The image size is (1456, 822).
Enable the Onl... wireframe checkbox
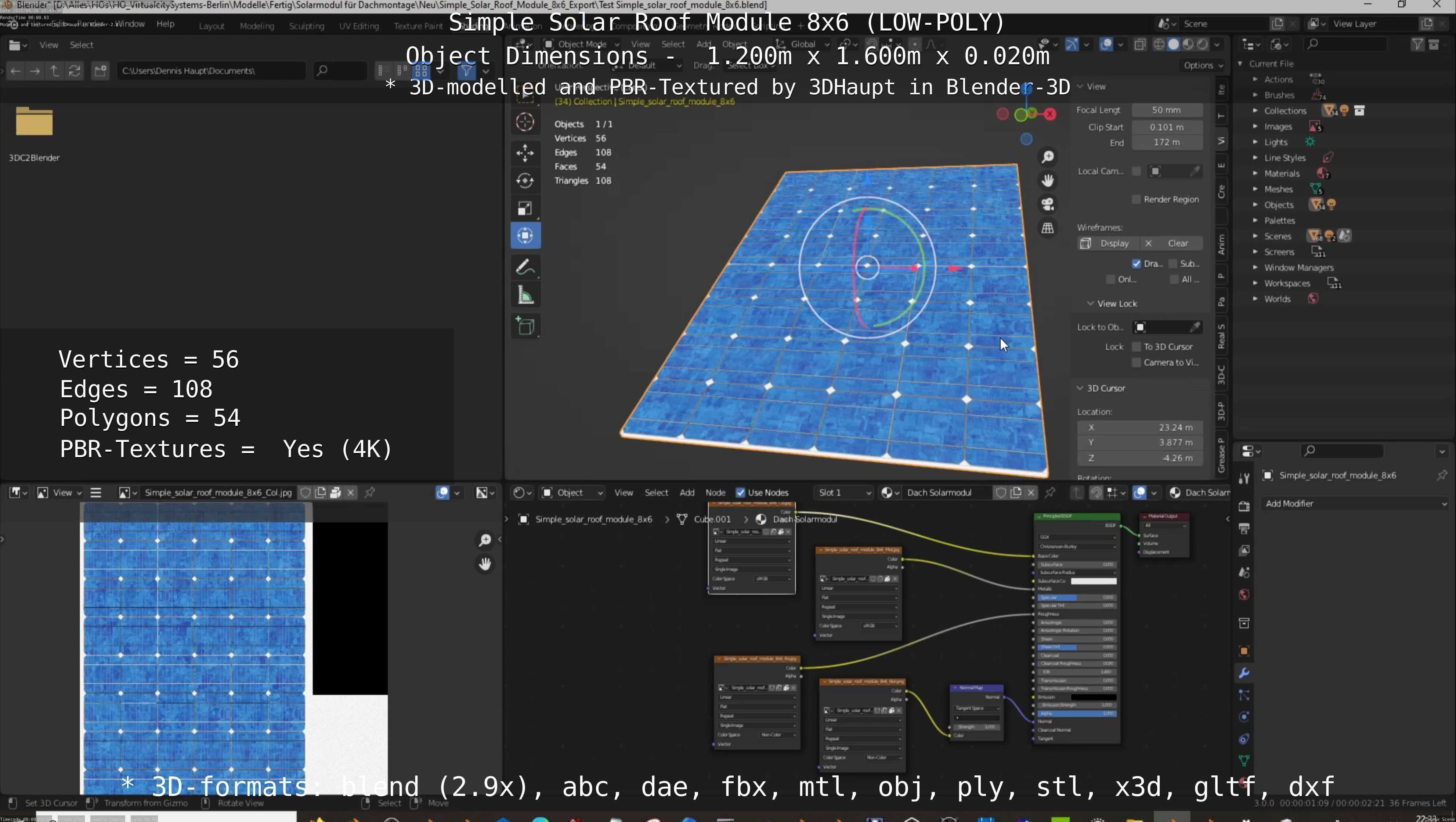[1110, 280]
